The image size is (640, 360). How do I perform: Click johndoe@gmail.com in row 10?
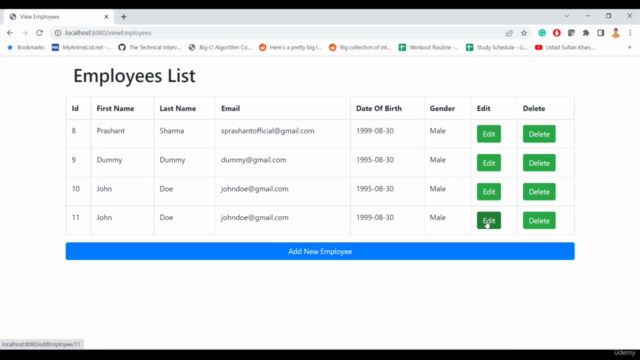coord(255,189)
